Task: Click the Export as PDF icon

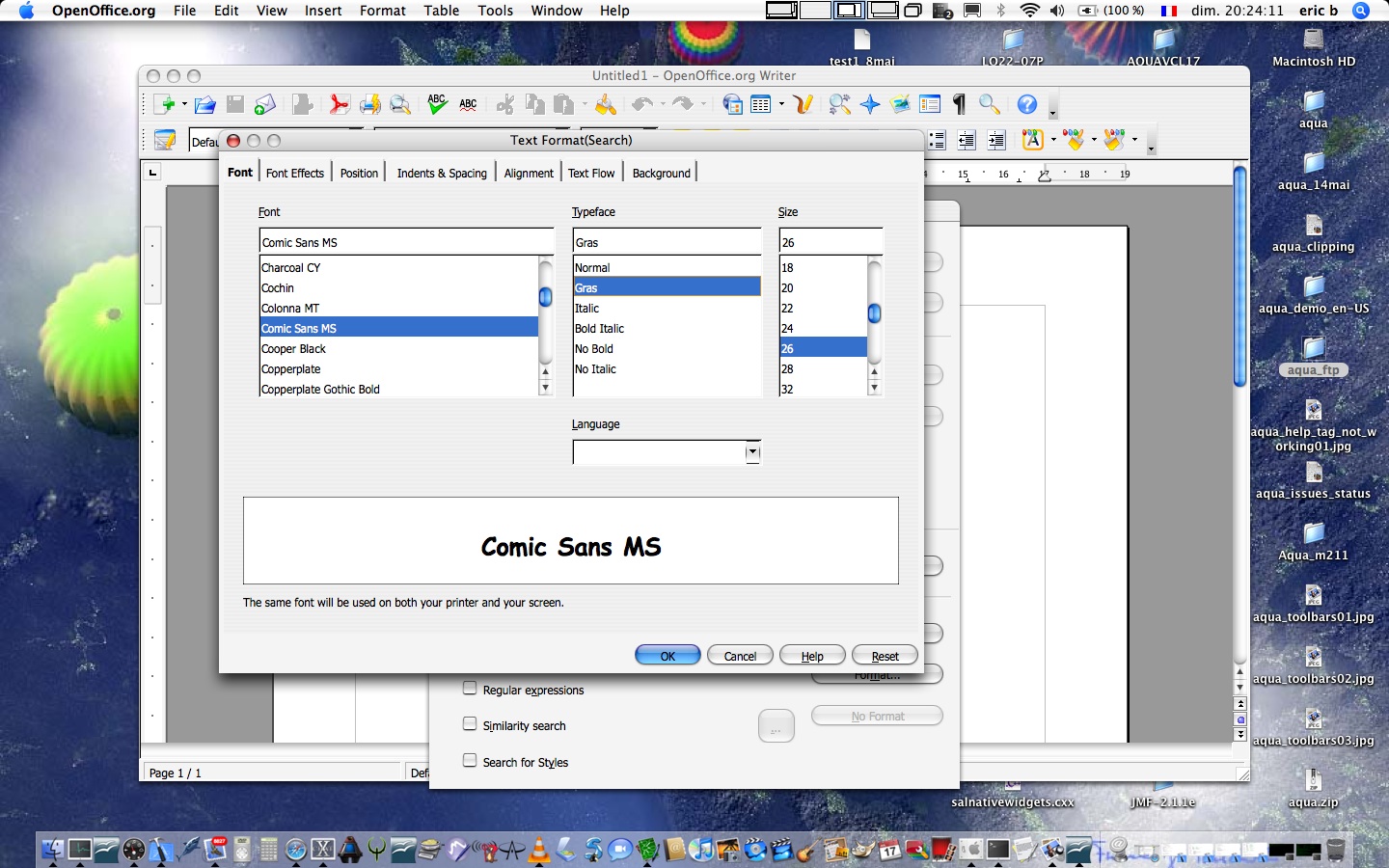Action: click(339, 104)
